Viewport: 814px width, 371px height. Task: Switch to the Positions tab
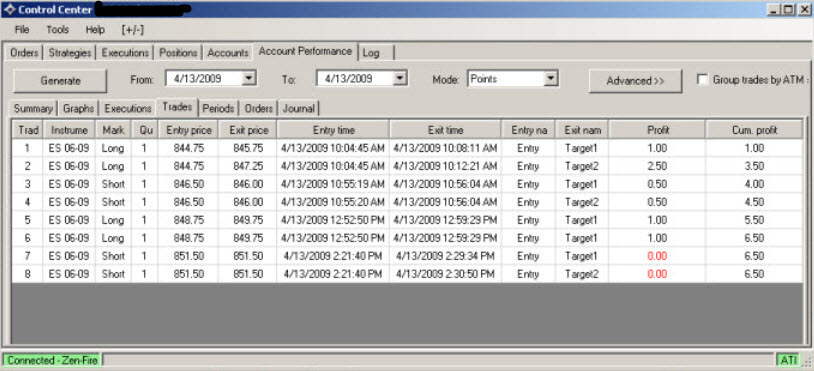click(x=178, y=52)
